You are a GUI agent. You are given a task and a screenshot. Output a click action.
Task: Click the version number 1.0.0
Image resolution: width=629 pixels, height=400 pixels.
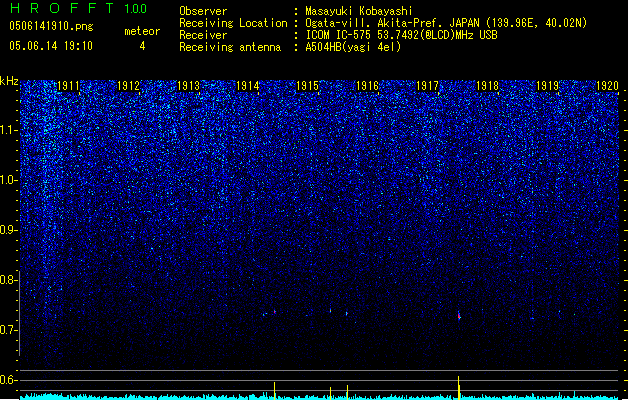[x=135, y=8]
